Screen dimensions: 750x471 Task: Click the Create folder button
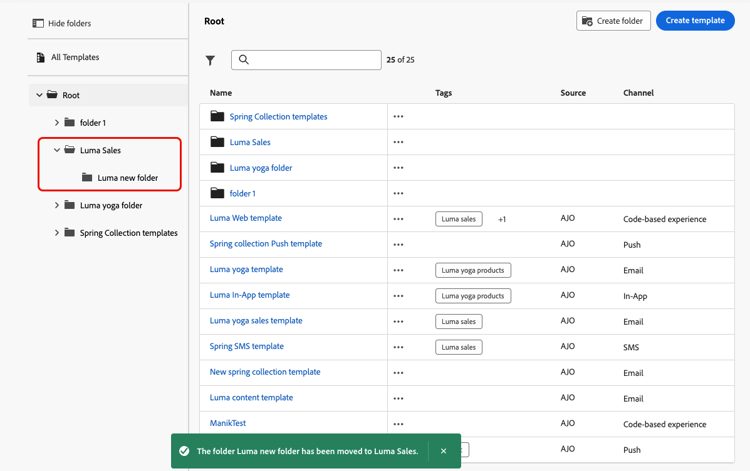(x=613, y=20)
